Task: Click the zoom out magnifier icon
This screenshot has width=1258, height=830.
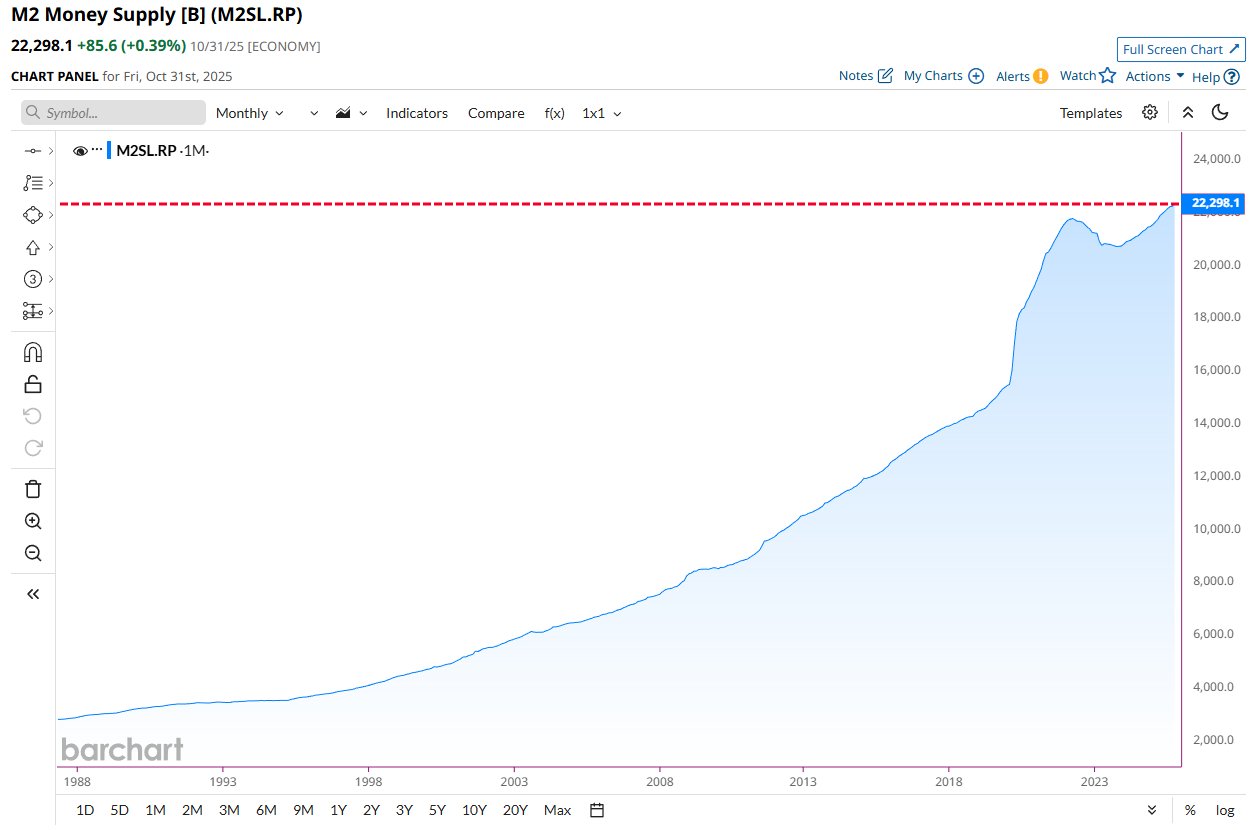Action: pos(33,553)
